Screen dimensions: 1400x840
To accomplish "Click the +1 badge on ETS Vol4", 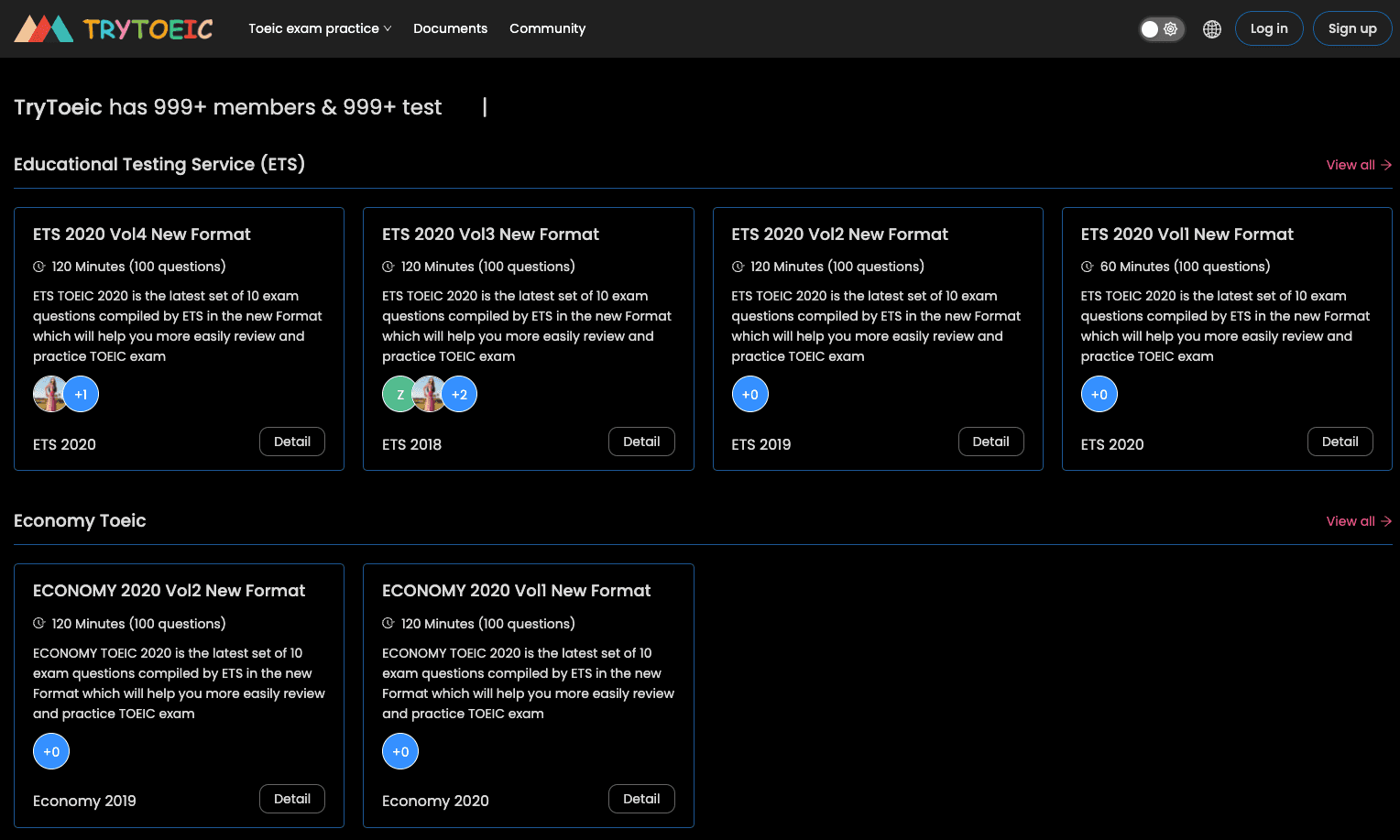I will pos(81,395).
